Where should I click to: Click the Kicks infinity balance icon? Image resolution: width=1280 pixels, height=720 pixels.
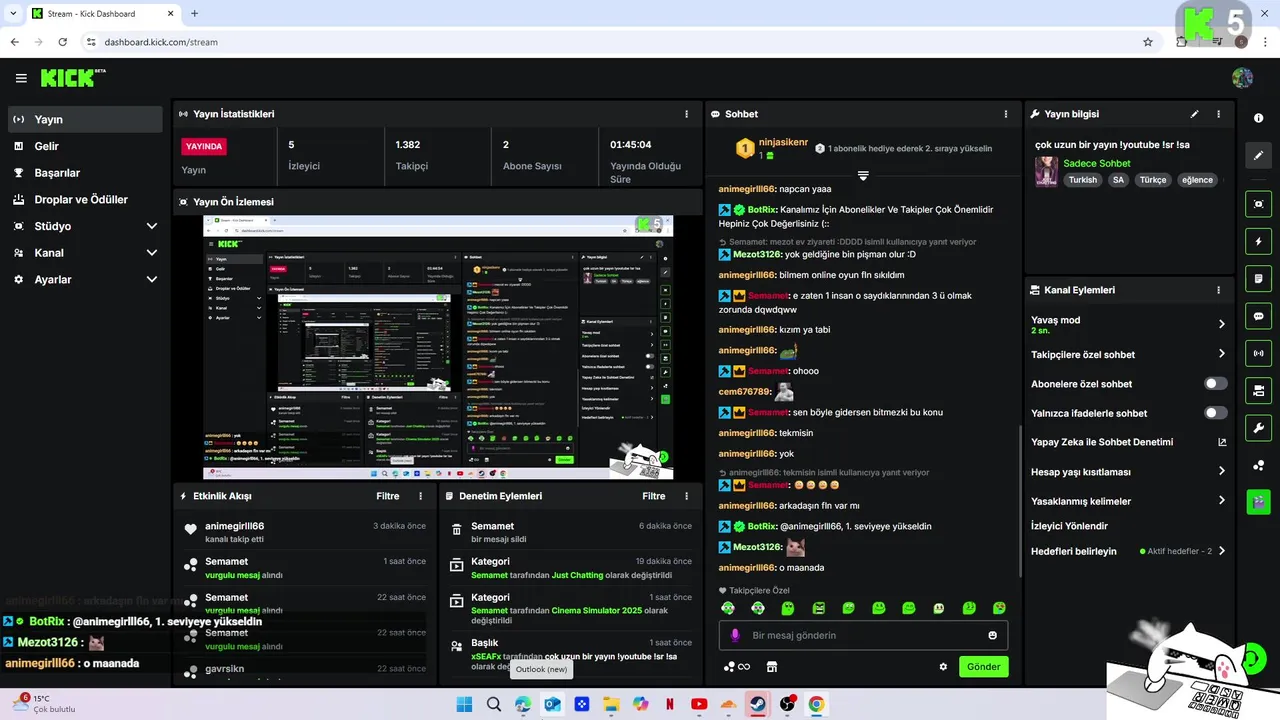[737, 667]
